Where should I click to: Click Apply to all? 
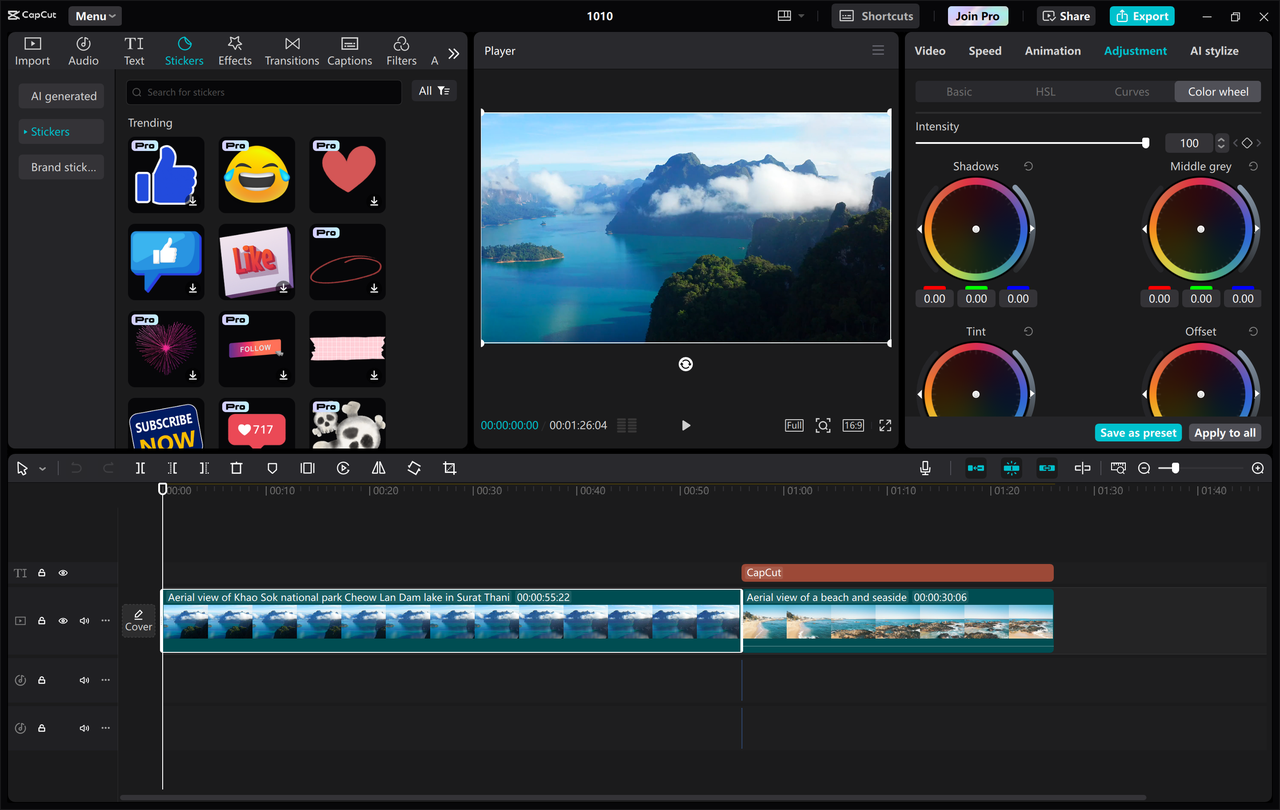point(1225,433)
